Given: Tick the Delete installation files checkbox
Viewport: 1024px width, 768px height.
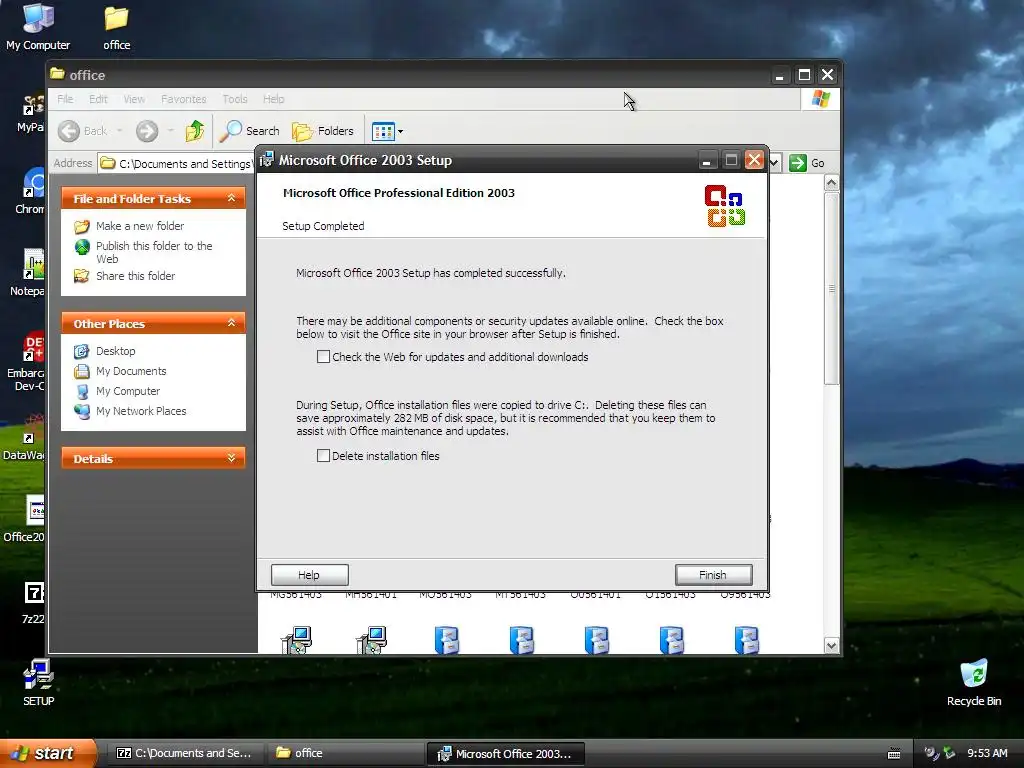Looking at the screenshot, I should 323,455.
